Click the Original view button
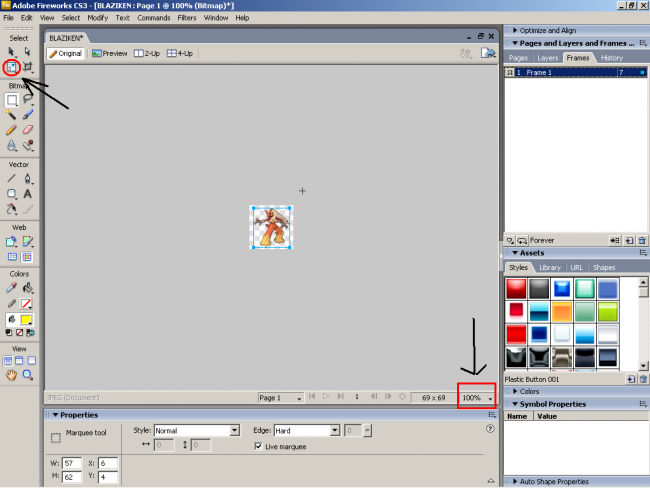 coord(66,53)
